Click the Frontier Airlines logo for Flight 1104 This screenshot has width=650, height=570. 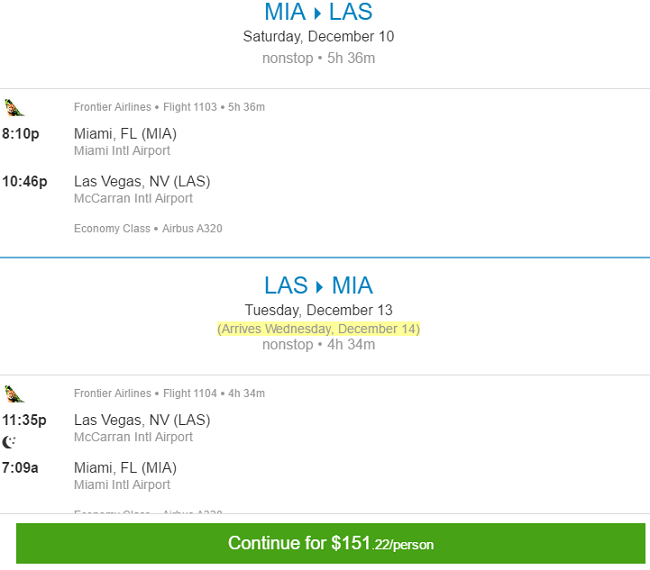pyautogui.click(x=14, y=394)
